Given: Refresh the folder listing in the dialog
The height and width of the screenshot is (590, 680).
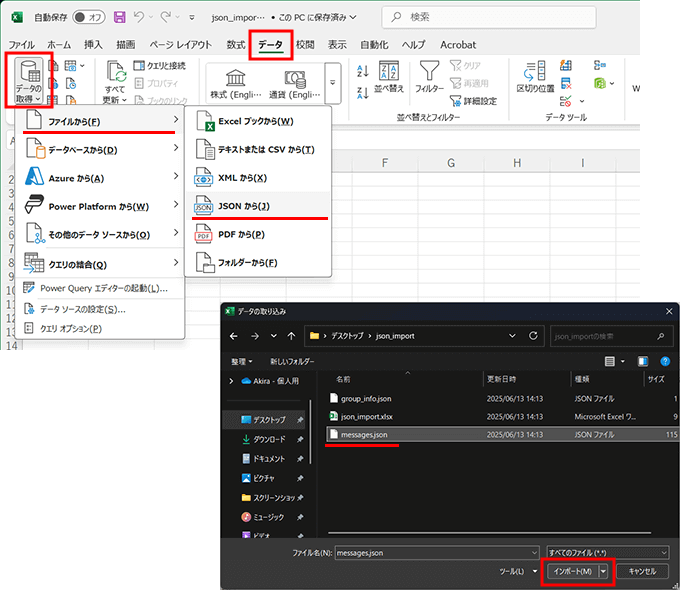Looking at the screenshot, I should [x=533, y=336].
